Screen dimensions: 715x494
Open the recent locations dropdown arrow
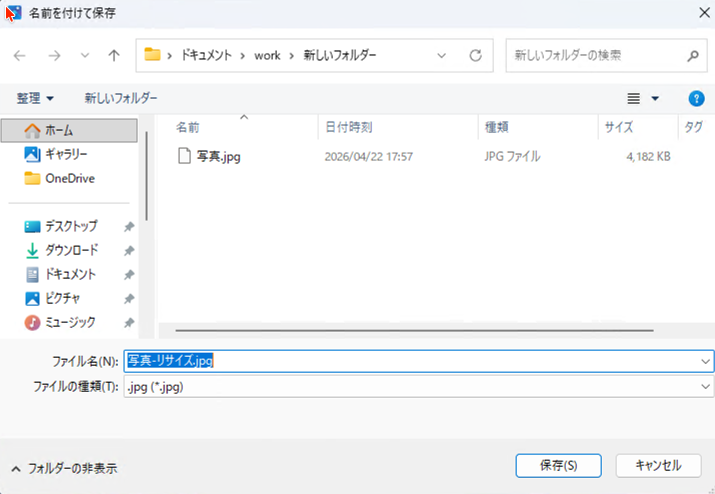pyautogui.click(x=85, y=55)
